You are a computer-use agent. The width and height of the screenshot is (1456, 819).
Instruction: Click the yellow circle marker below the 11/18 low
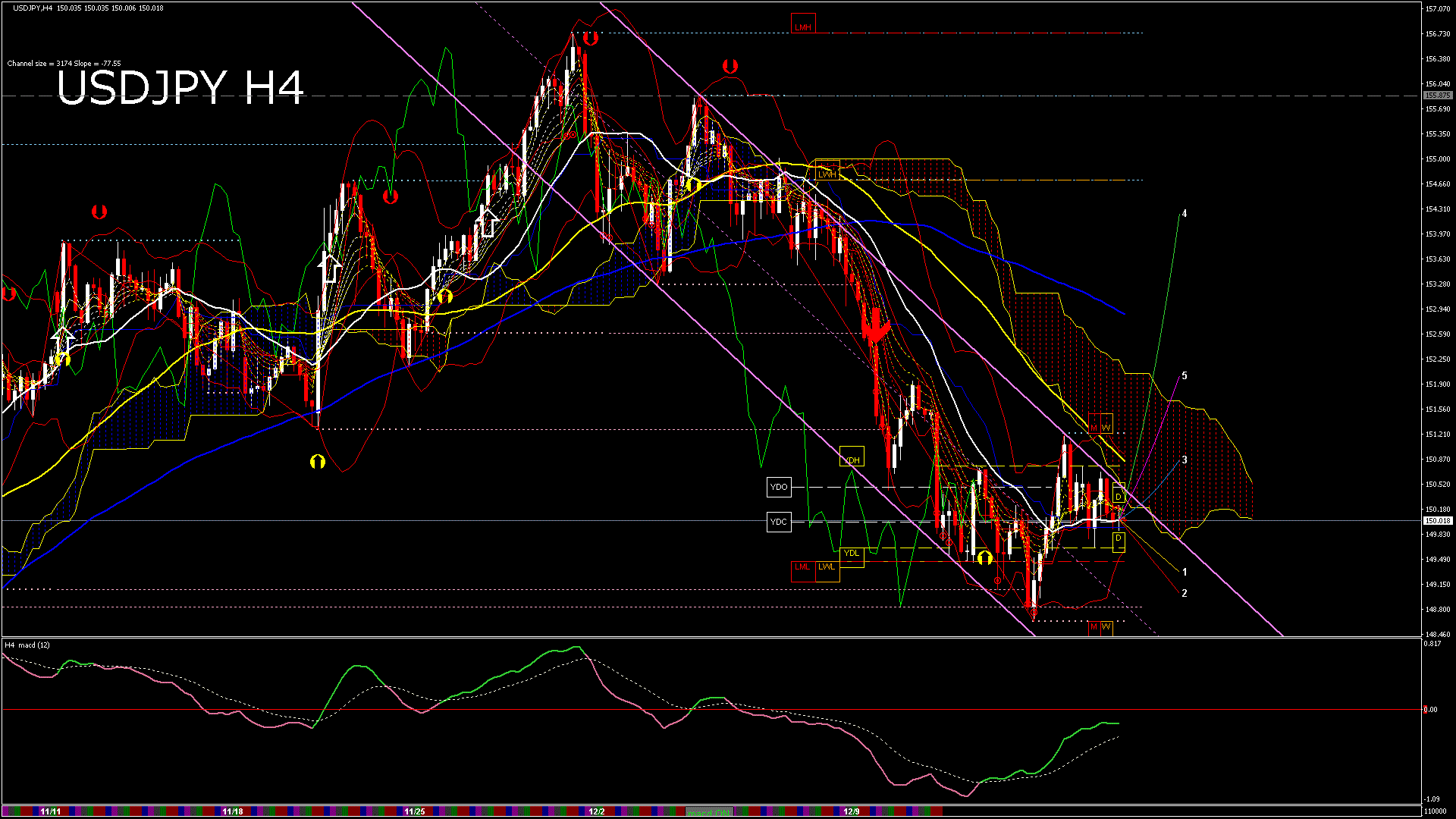click(x=318, y=461)
